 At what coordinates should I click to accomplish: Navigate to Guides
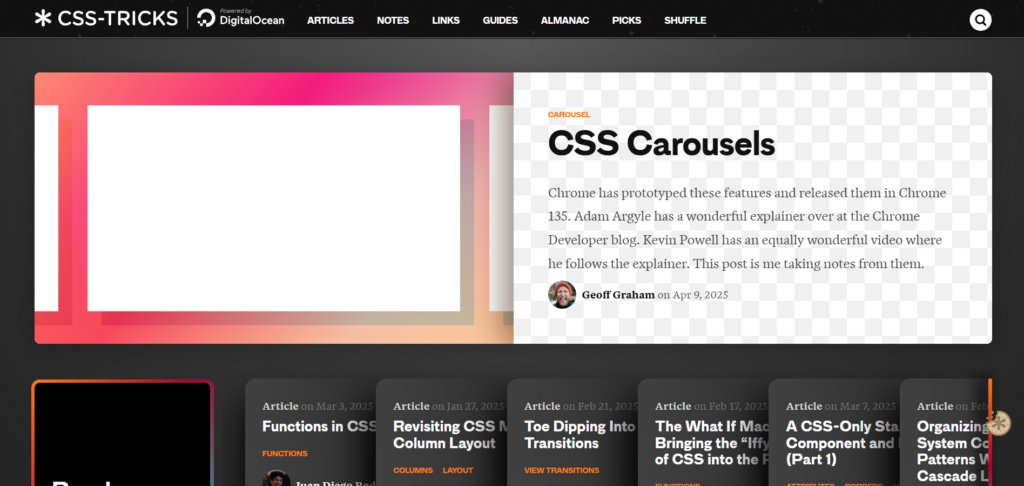[500, 20]
